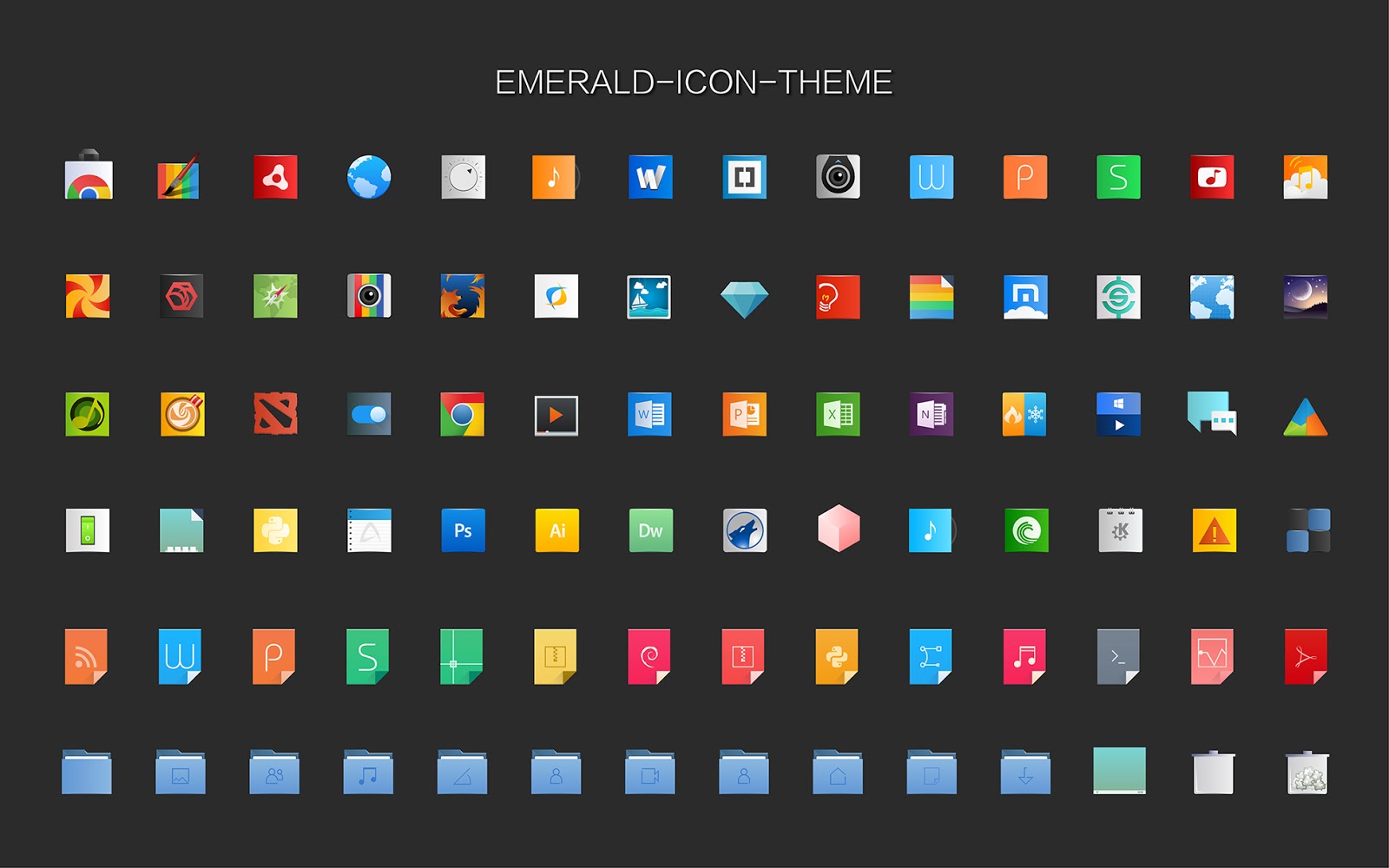Click the full trash can icon

click(1306, 773)
